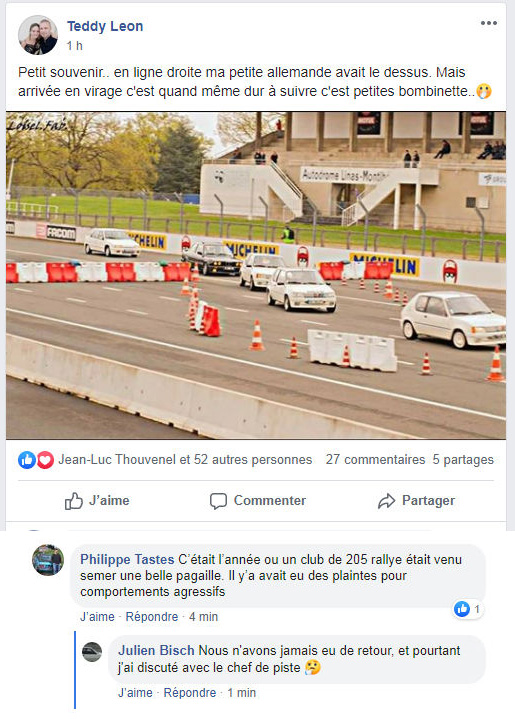Click the red heart reaction icon
This screenshot has height=719, width=515.
pyautogui.click(x=45, y=459)
